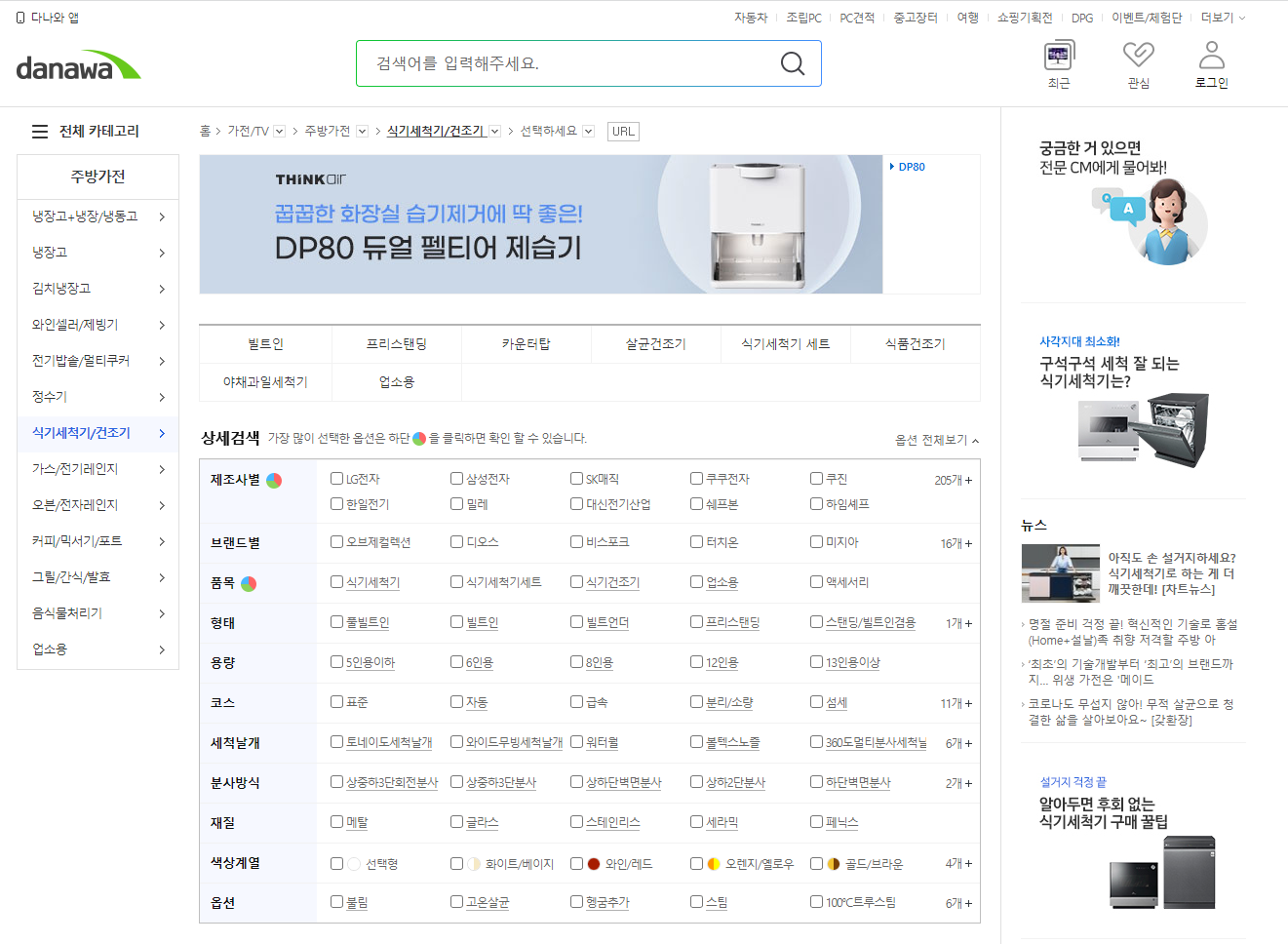Select 냉장고+냉장/냉동고 in the sidebar
Viewport: 1288px width, 944px height.
98,216
